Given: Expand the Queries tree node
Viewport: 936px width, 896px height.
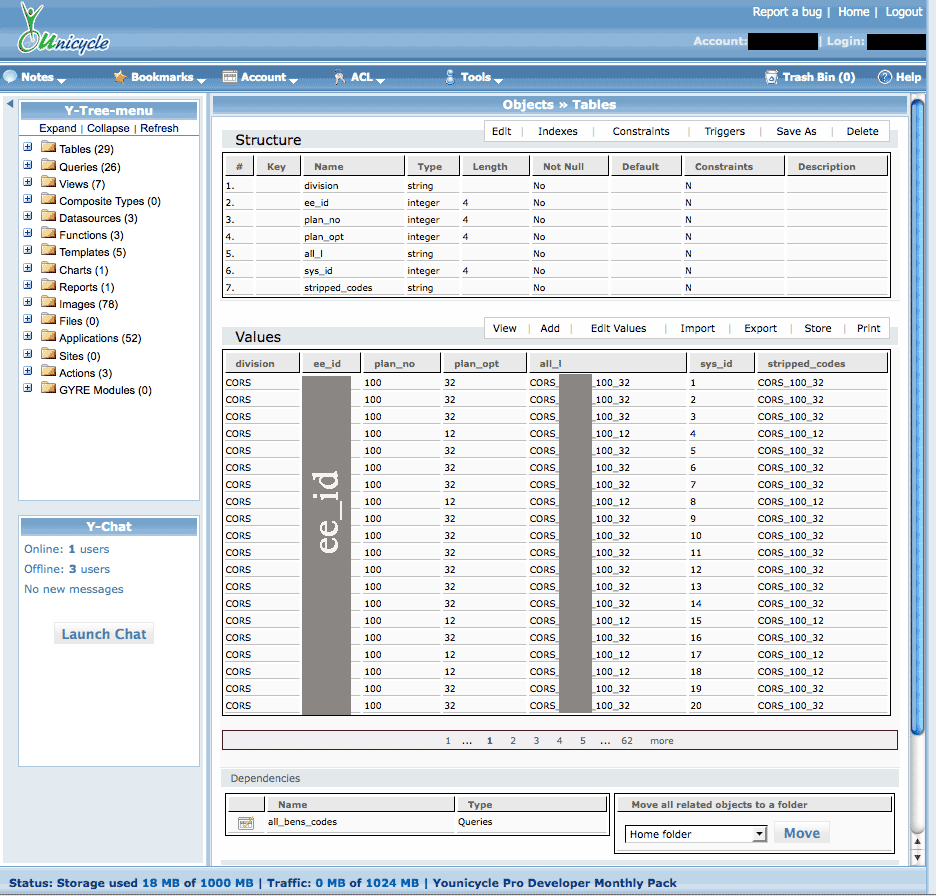Looking at the screenshot, I should coord(28,167).
